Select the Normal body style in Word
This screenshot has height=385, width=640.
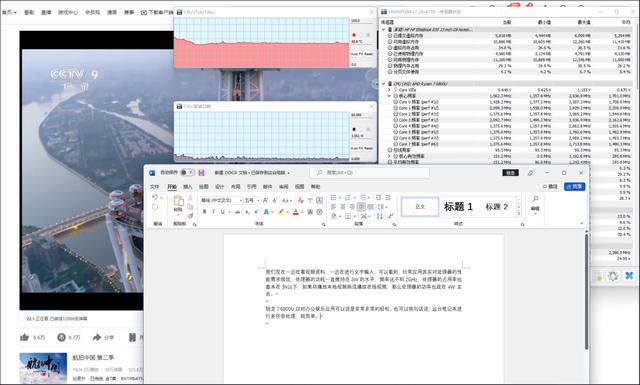(x=420, y=207)
